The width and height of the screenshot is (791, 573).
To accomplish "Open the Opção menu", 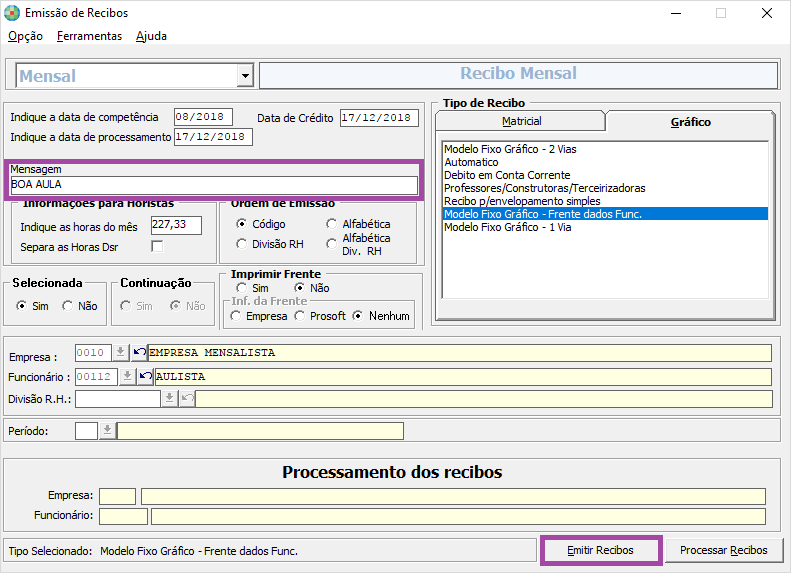I will pos(25,36).
